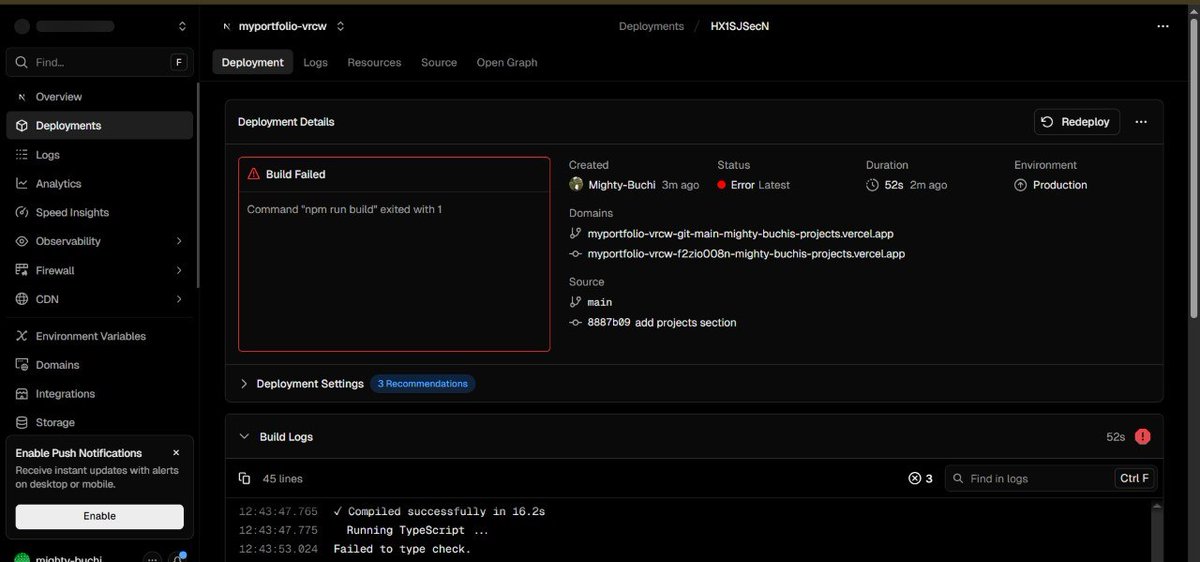
Task: Open the mighty-buchi account options menu
Action: click(152, 559)
